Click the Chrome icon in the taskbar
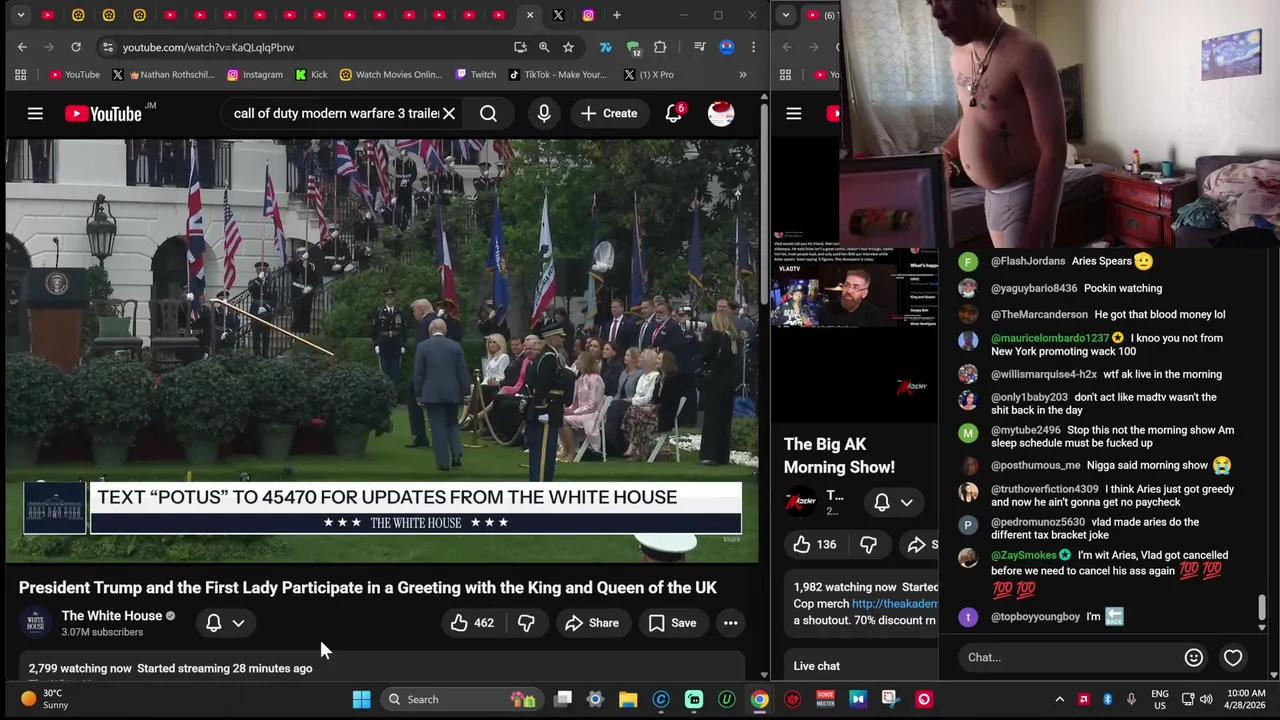The width and height of the screenshot is (1280, 720). pyautogui.click(x=760, y=699)
